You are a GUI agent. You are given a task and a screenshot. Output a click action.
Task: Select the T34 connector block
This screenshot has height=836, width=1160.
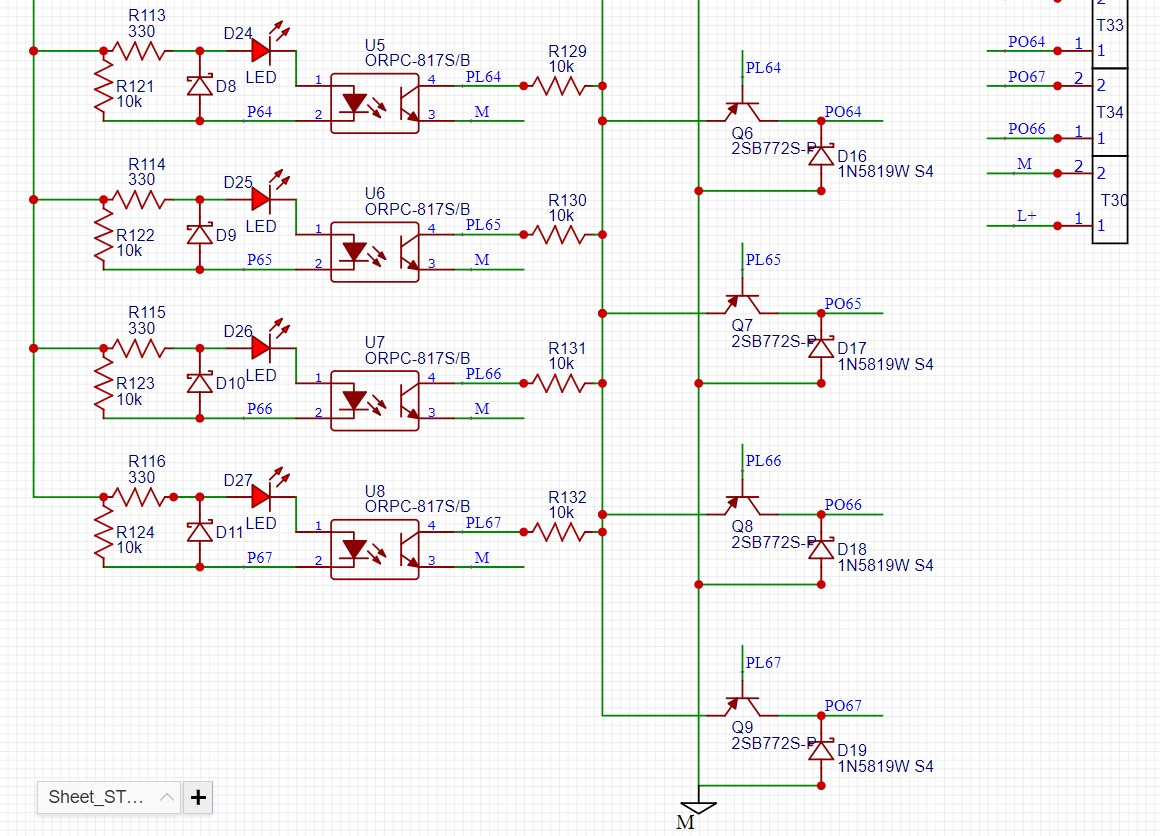(1109, 112)
